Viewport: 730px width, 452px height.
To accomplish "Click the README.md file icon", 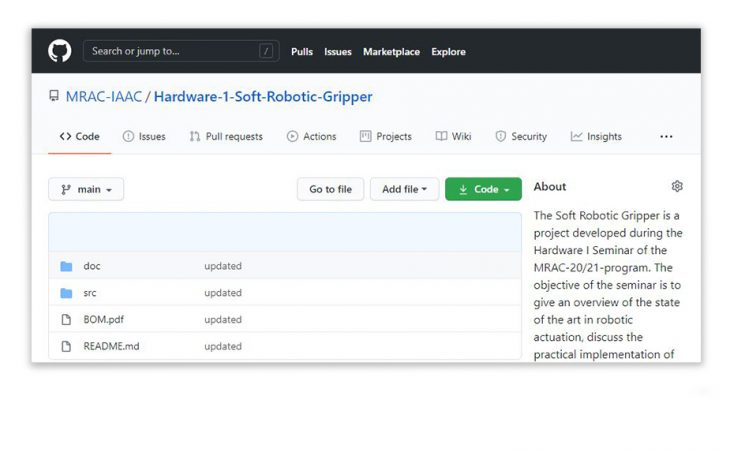I will (66, 346).
